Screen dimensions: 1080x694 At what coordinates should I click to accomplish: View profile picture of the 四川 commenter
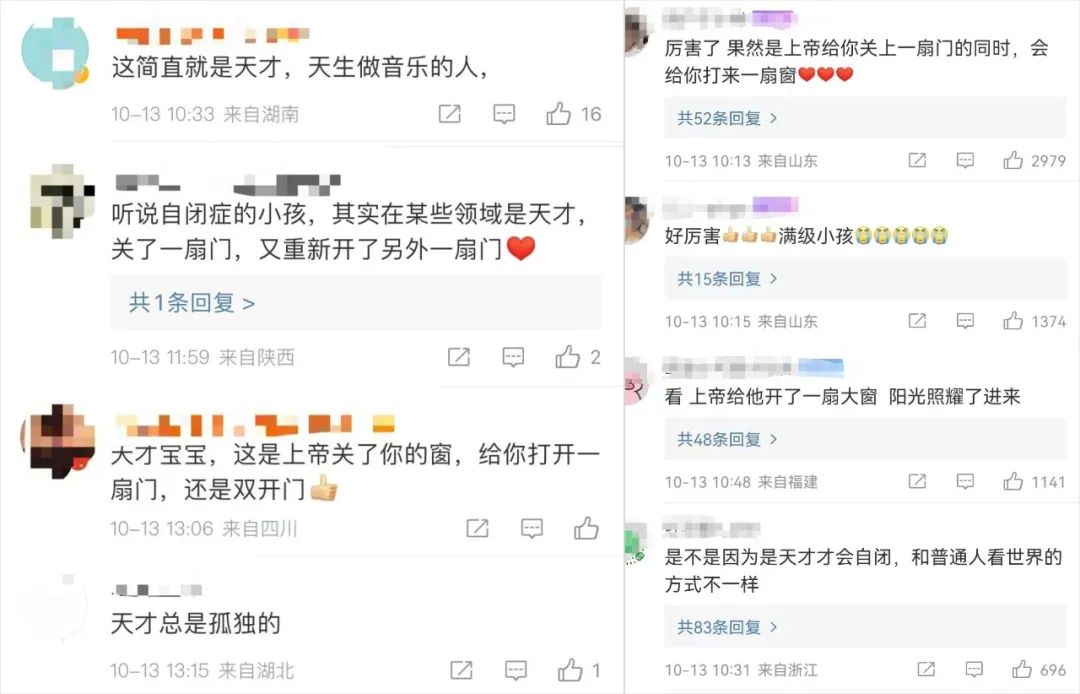[x=59, y=441]
